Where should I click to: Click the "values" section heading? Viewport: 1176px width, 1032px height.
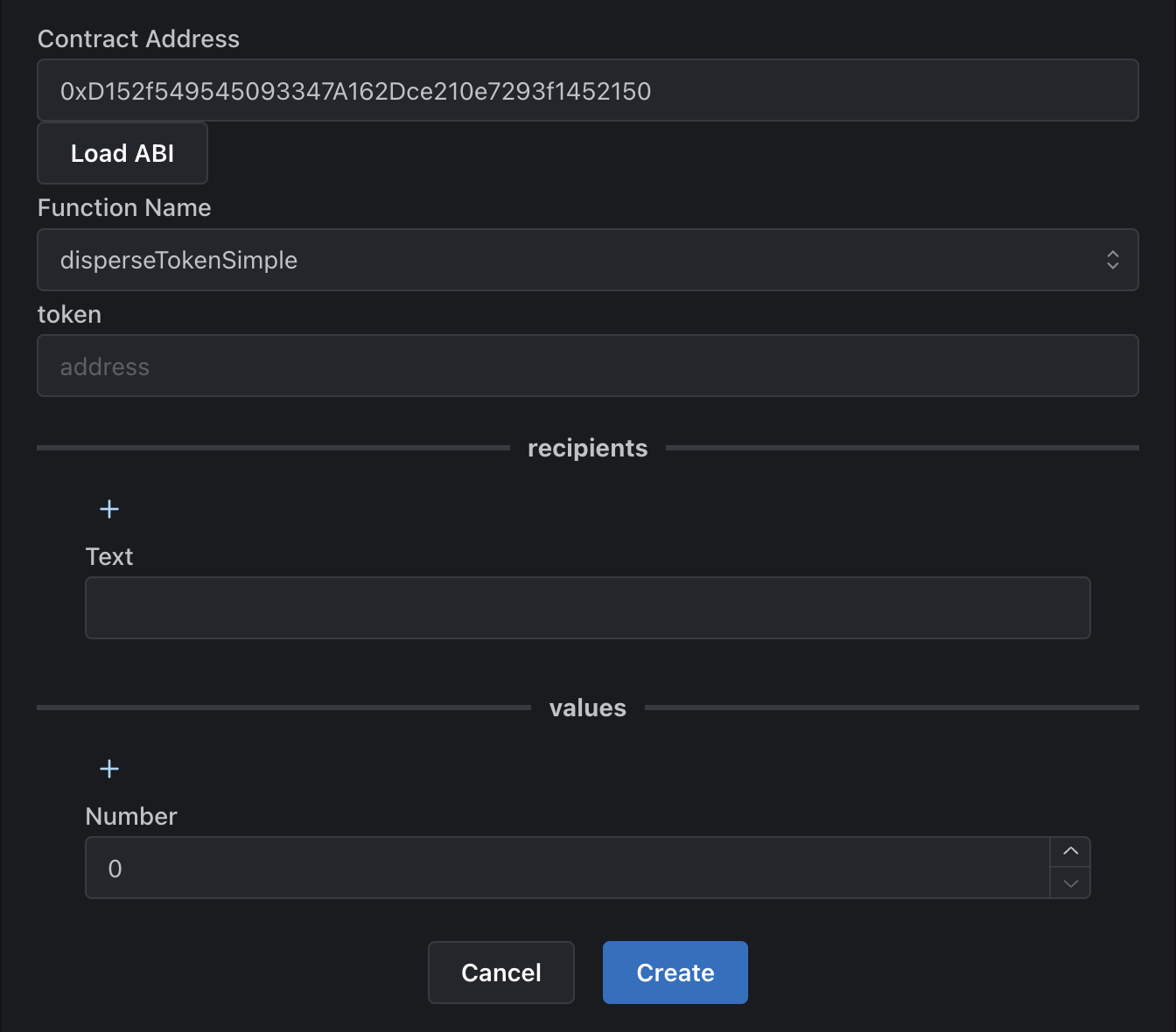tap(587, 708)
